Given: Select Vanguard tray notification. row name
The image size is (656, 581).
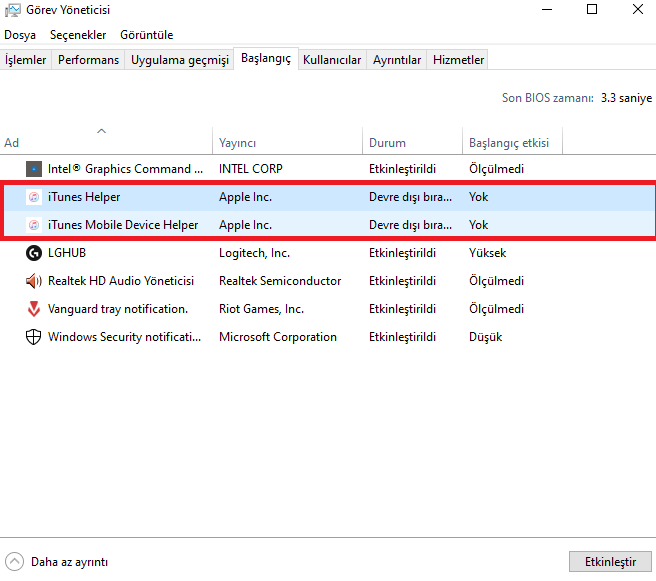Looking at the screenshot, I should 118,309.
